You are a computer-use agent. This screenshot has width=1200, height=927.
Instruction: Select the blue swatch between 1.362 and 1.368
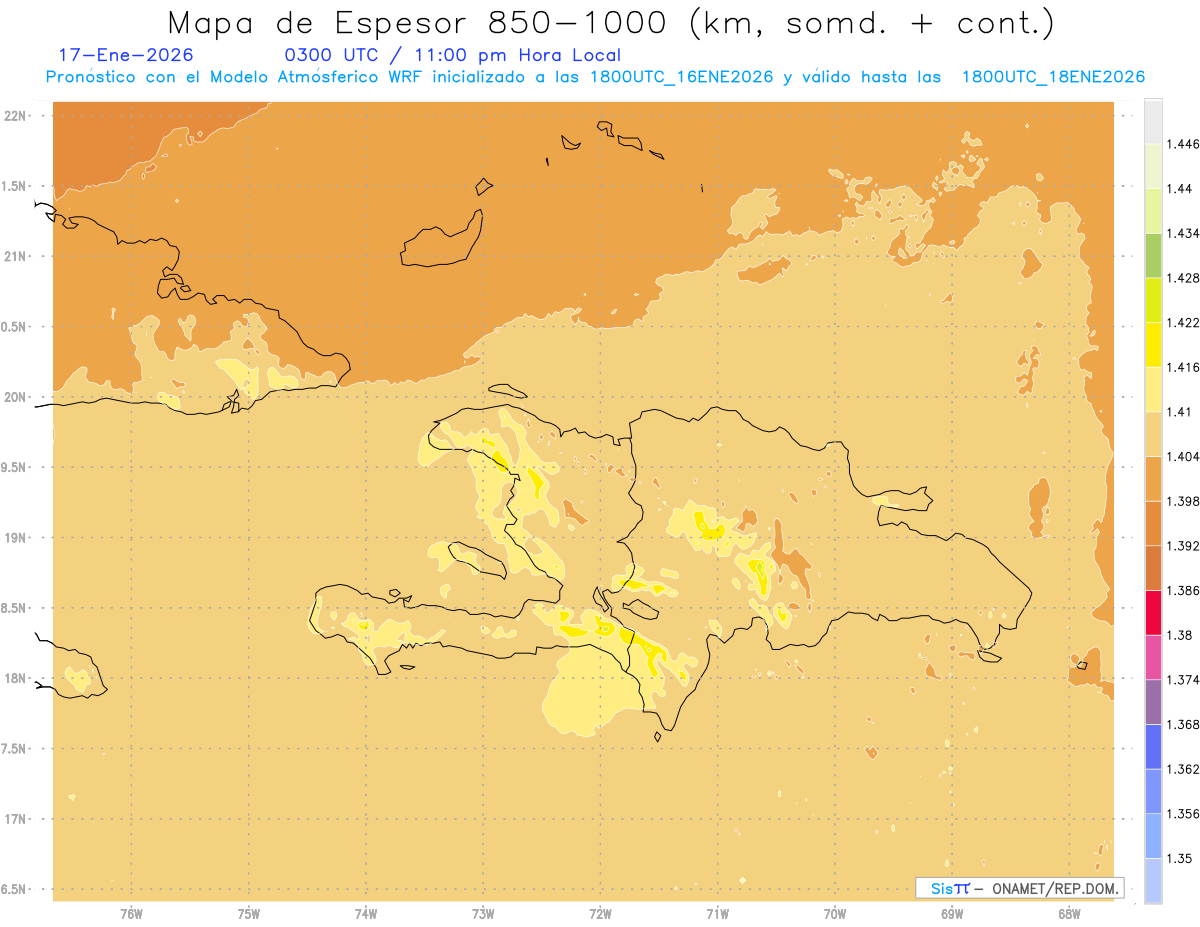[x=1153, y=746]
